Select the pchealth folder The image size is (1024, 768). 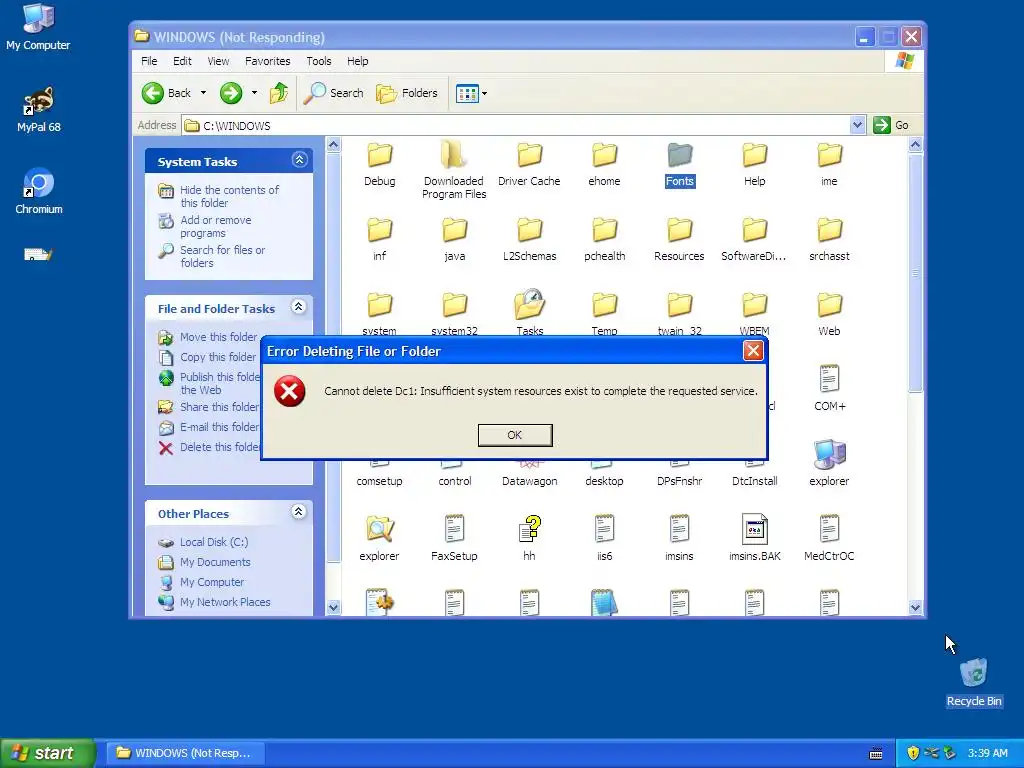pos(604,240)
